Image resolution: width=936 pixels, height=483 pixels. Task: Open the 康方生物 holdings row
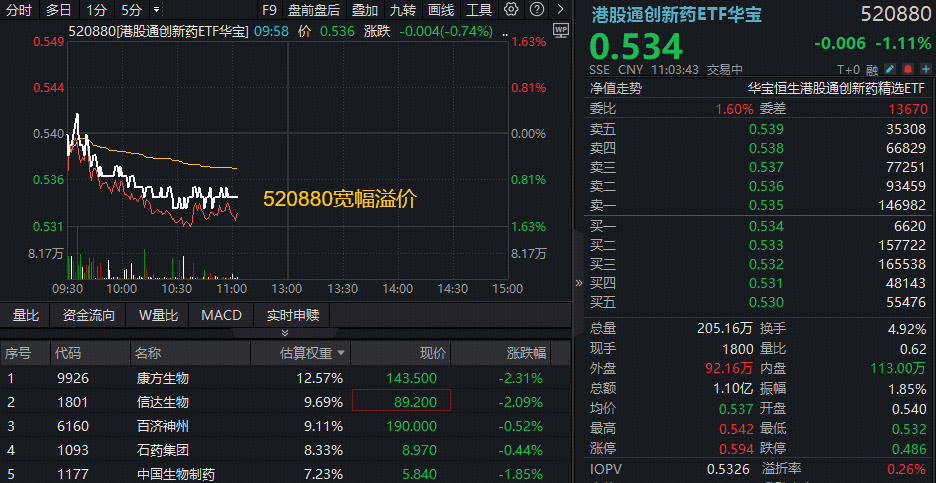(162, 378)
